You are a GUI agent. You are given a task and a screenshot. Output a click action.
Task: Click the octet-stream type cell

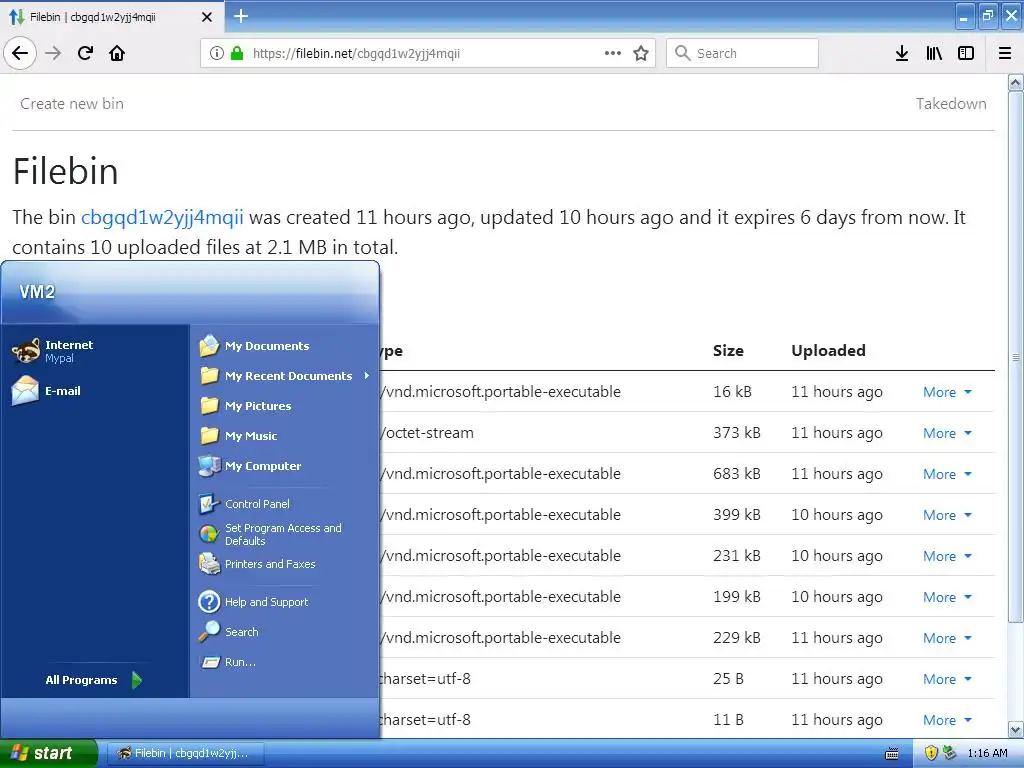(427, 432)
